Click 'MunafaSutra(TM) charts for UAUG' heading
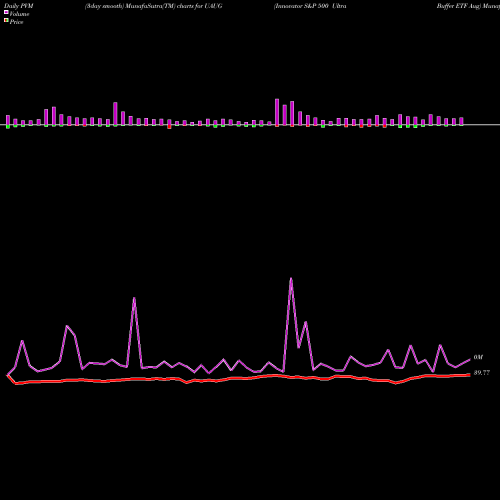 tap(174, 6)
